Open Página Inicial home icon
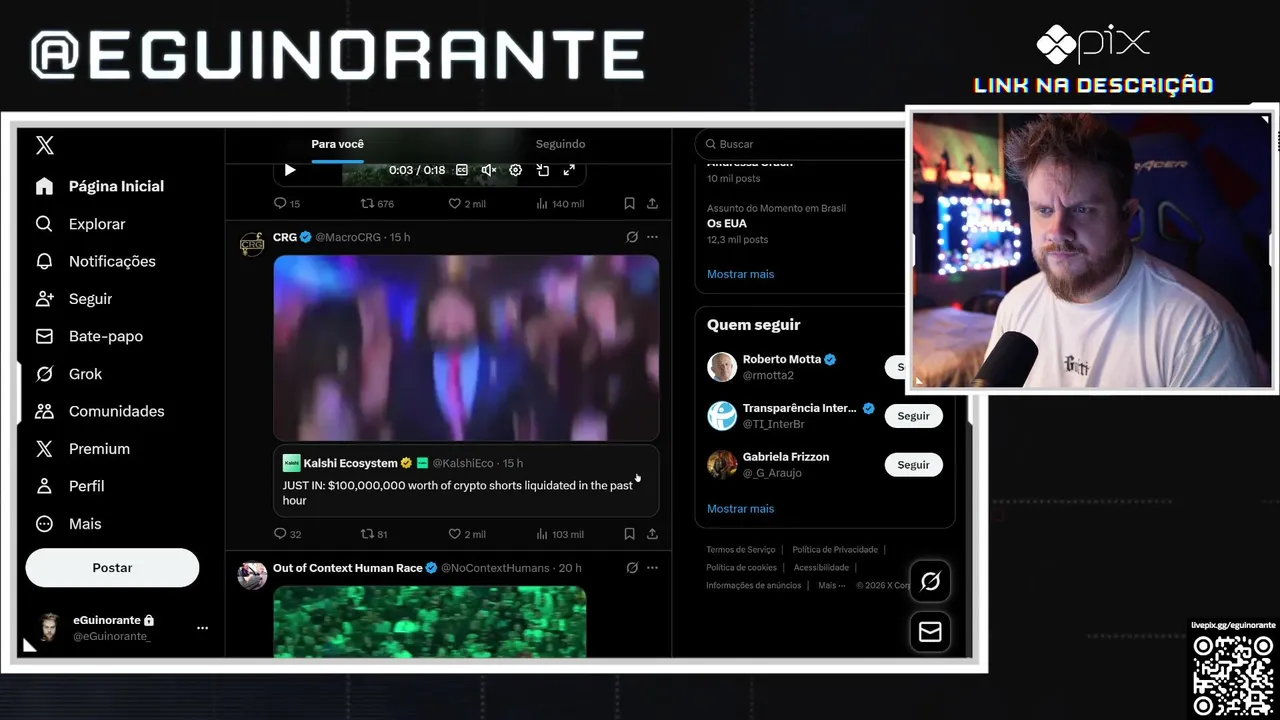Image resolution: width=1280 pixels, height=720 pixels. (x=44, y=186)
